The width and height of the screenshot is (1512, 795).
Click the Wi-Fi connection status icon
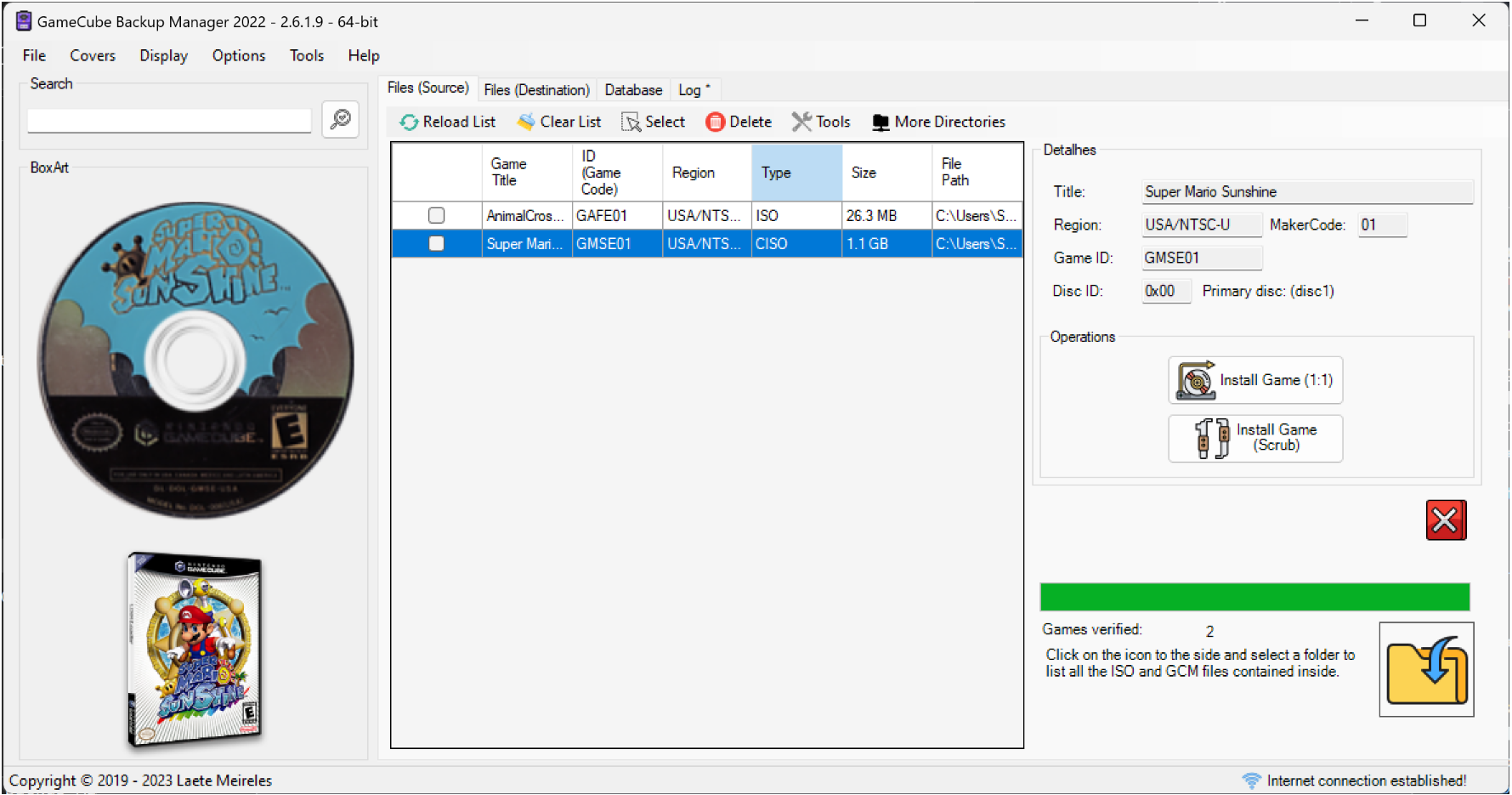coord(1251,781)
